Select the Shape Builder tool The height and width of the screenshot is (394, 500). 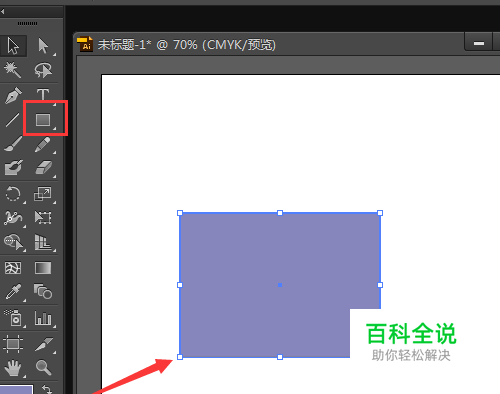click(x=13, y=242)
